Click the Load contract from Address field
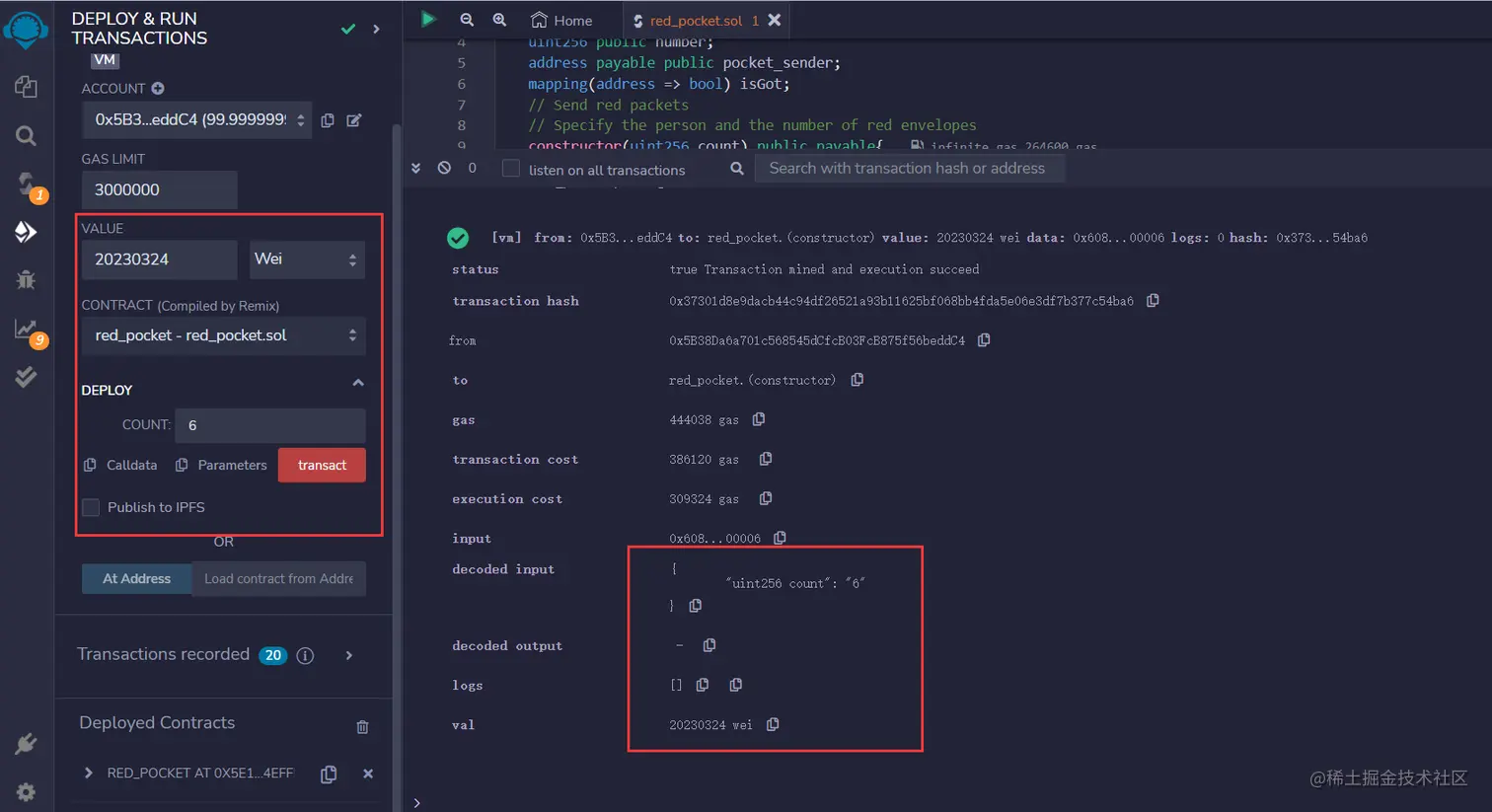This screenshot has width=1492, height=812. click(278, 578)
